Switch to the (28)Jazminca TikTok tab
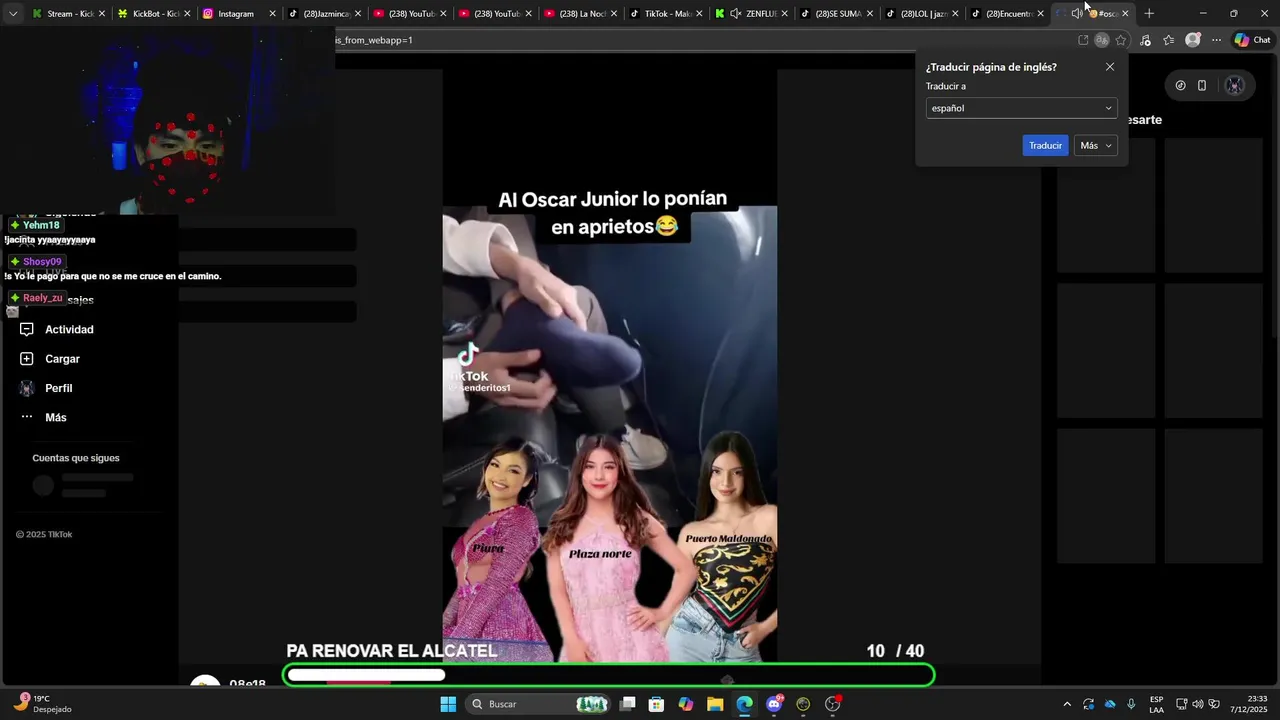The image size is (1280, 720). (325, 13)
